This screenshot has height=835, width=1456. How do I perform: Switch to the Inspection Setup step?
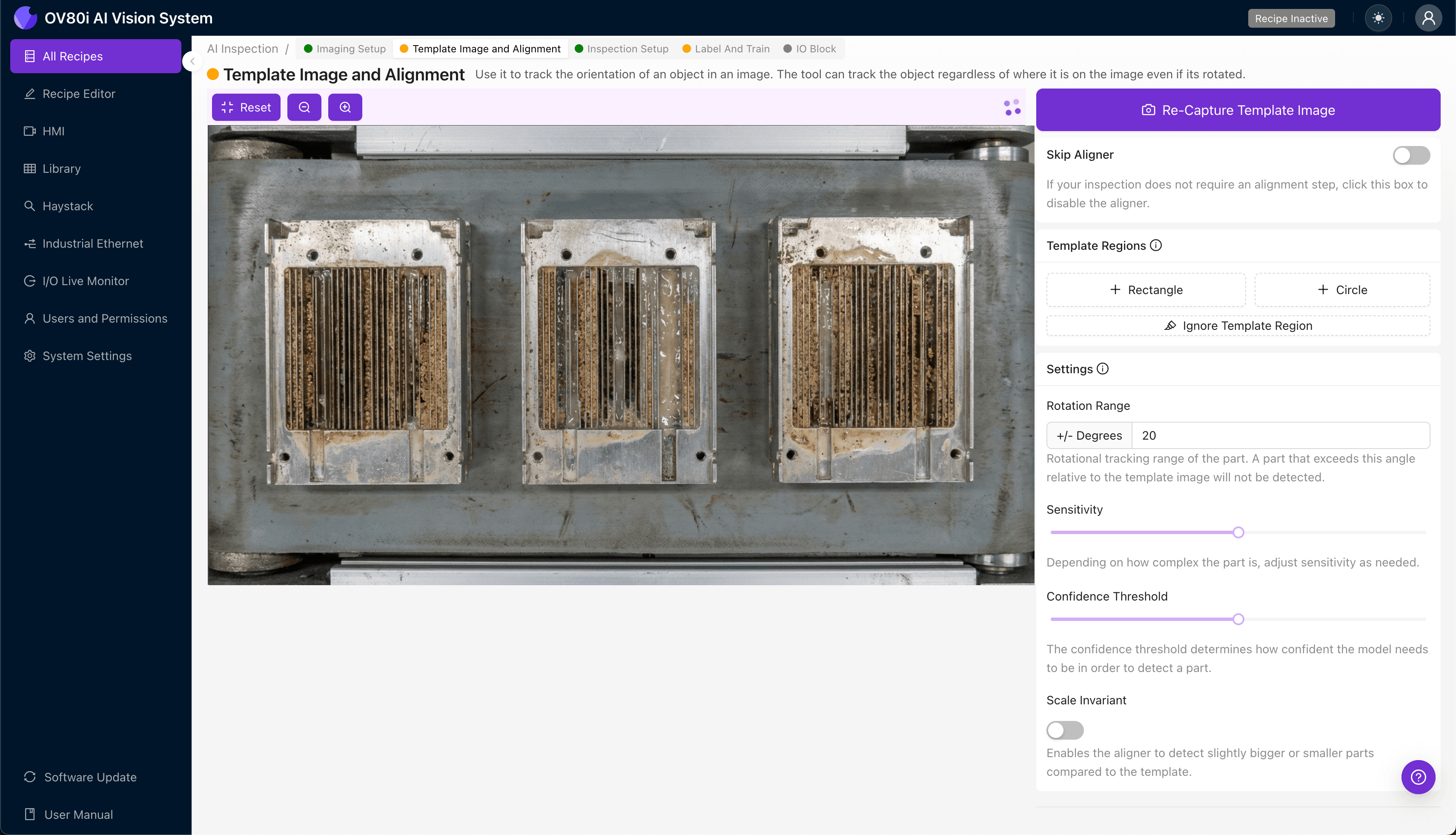pyautogui.click(x=622, y=49)
